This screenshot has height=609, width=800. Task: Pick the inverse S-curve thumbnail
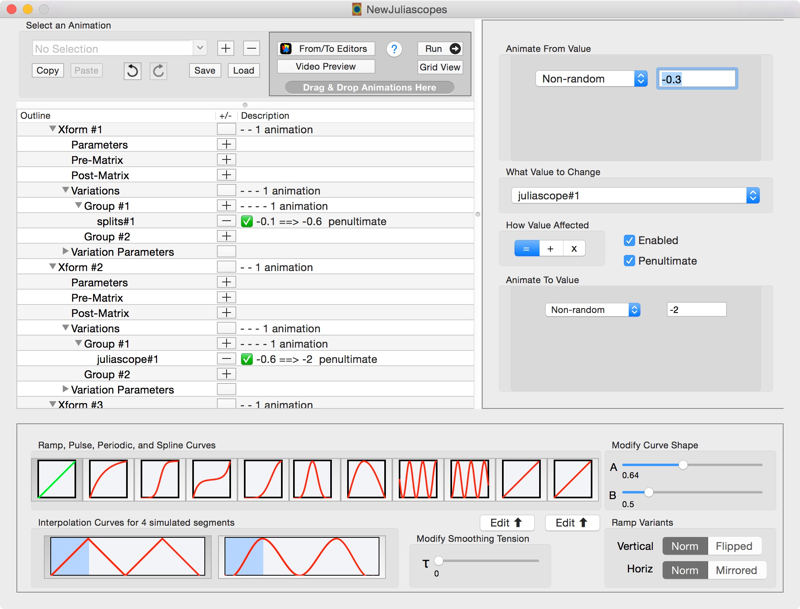[x=211, y=479]
